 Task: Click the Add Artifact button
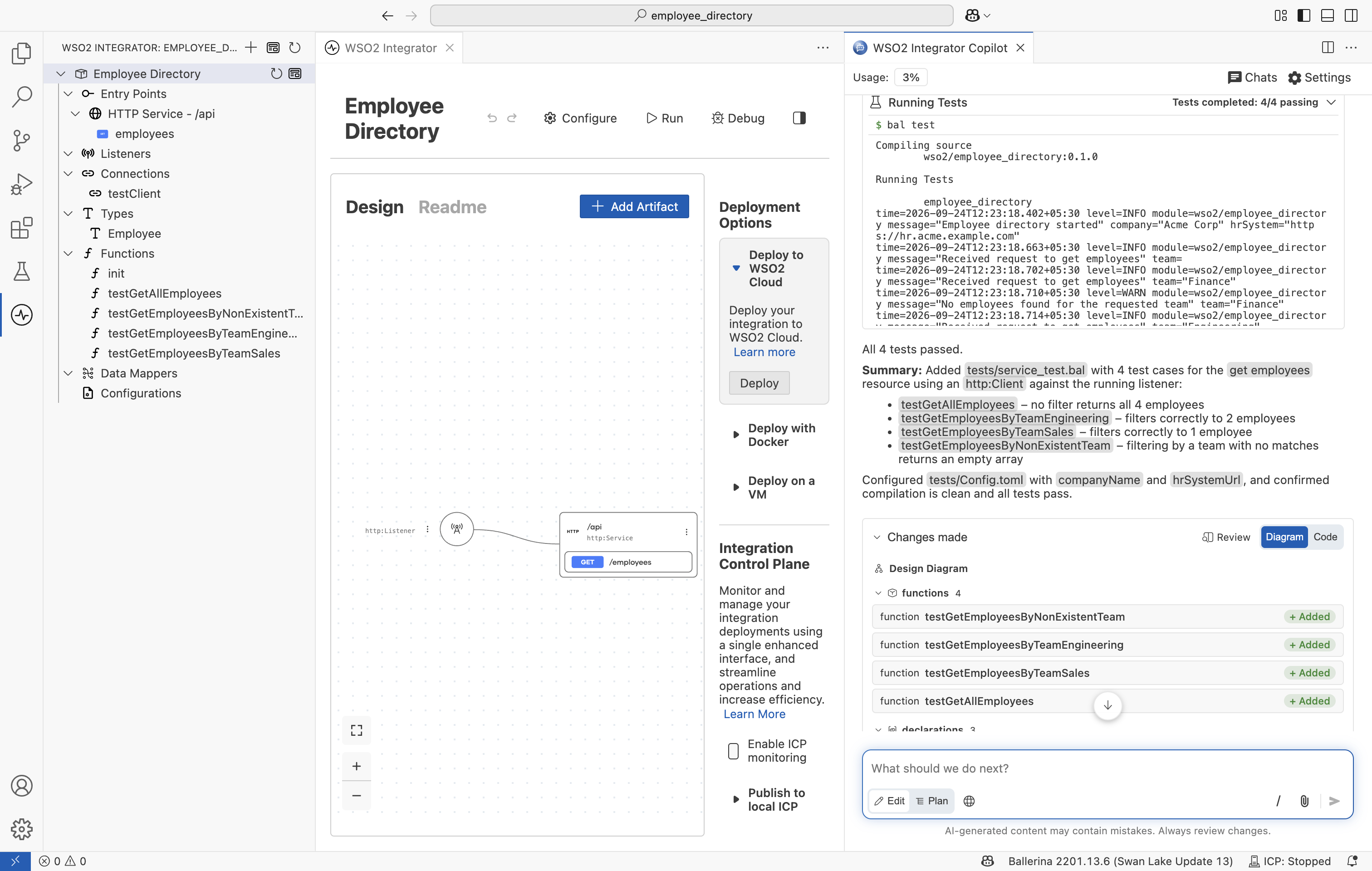click(634, 206)
